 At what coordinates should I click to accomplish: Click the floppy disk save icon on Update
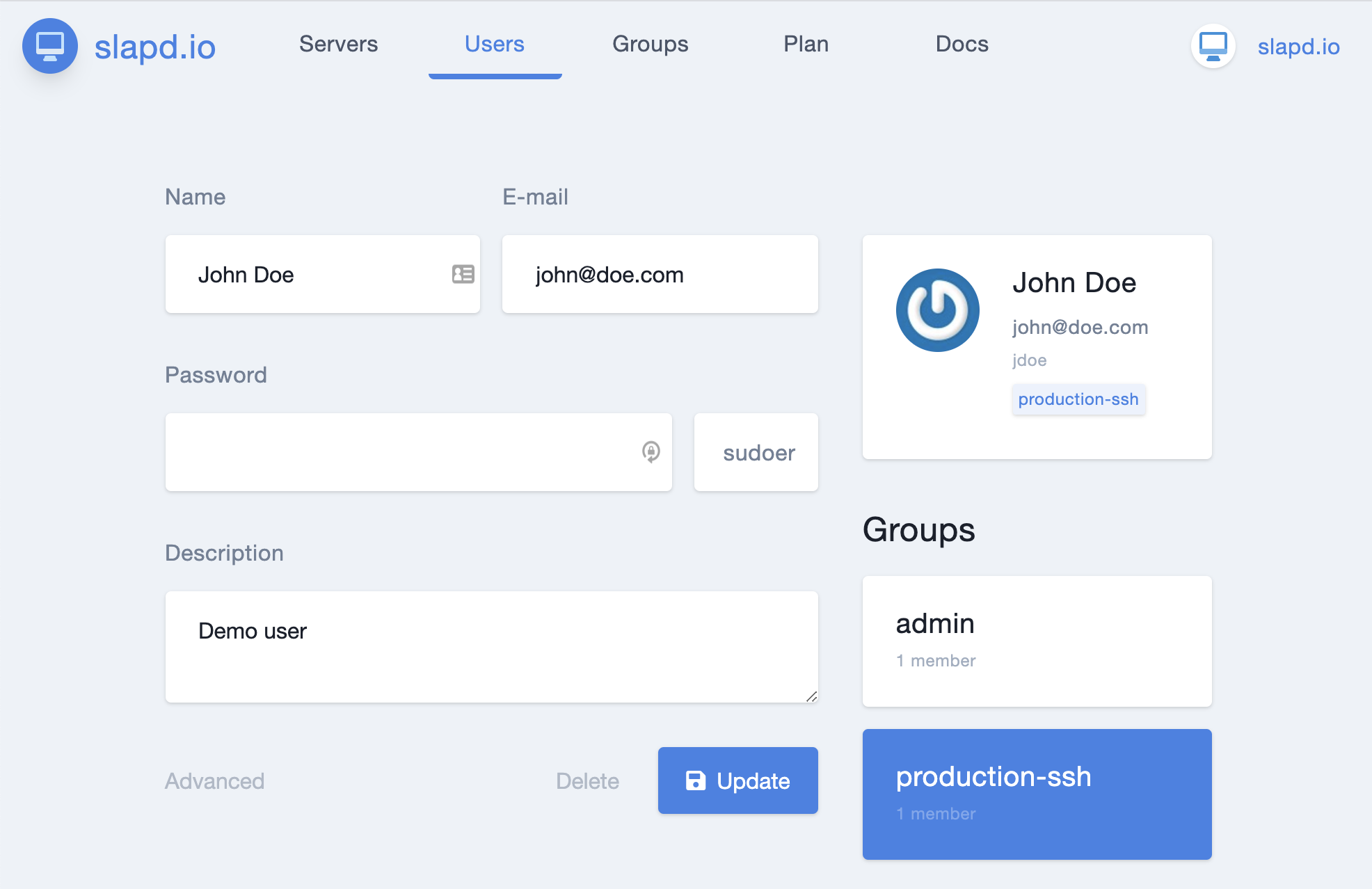(695, 780)
